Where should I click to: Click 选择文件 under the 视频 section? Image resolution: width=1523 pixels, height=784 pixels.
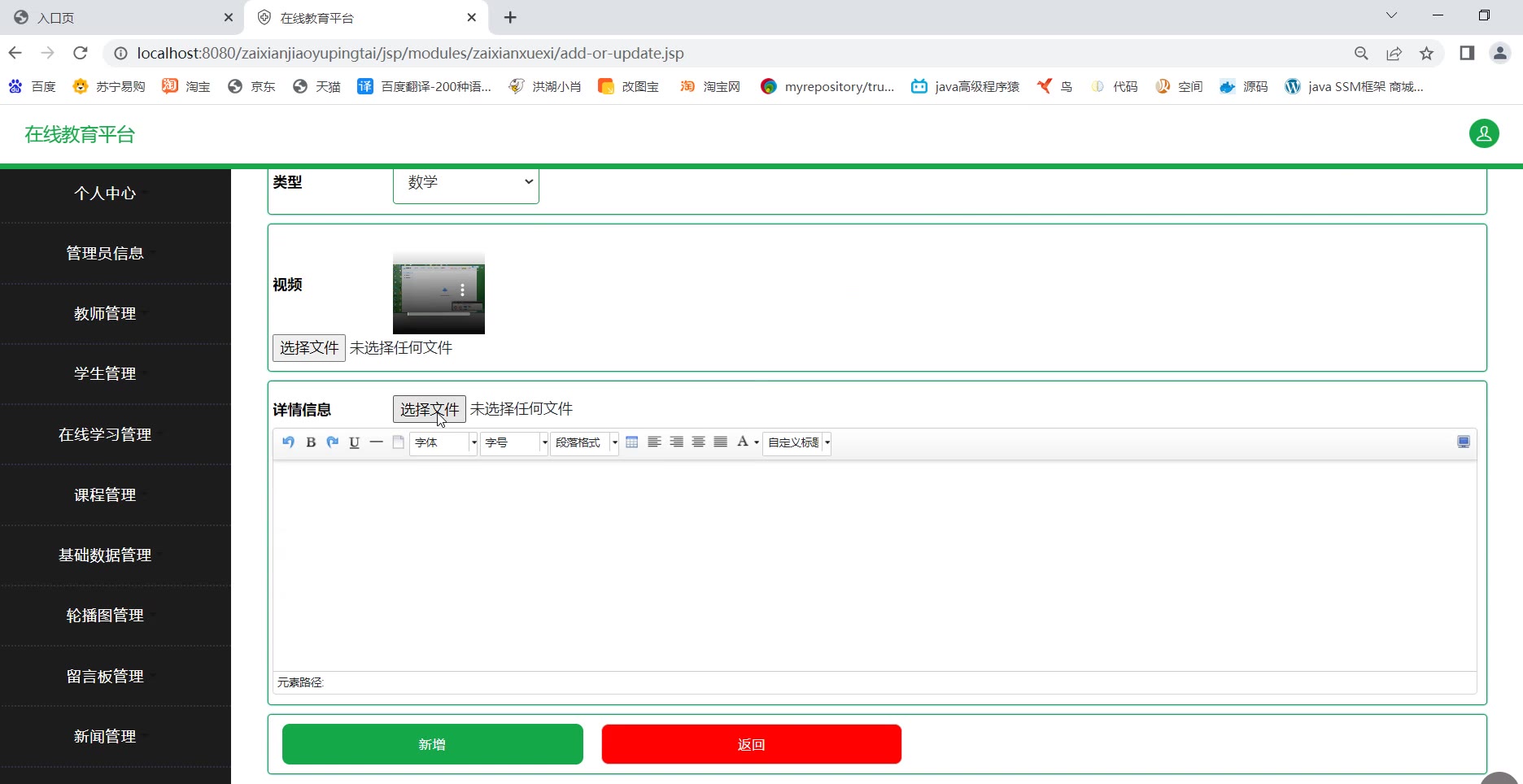(x=309, y=348)
